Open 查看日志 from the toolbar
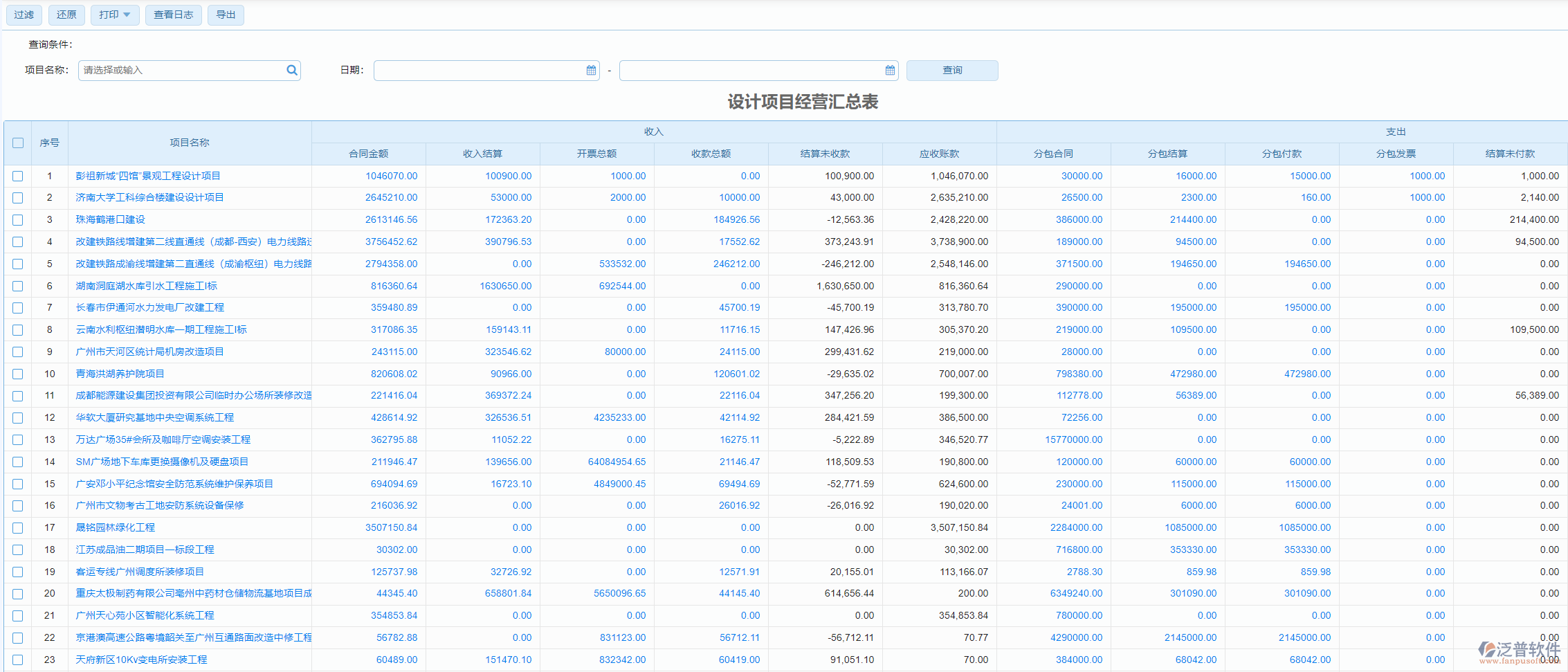The height and width of the screenshot is (672, 1568). tap(173, 15)
